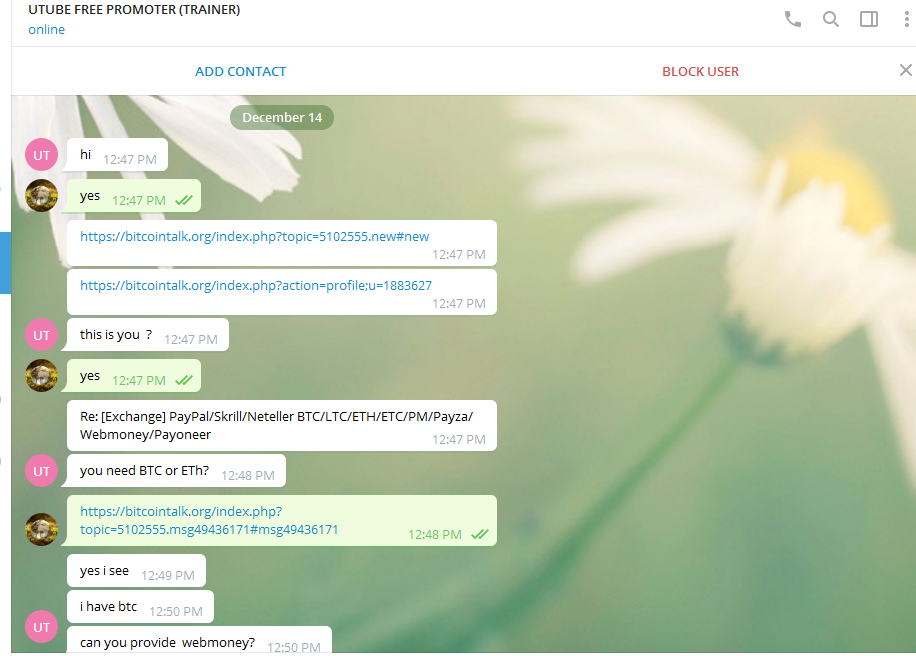Click the 12:48 PM timestamp on 'you need BTC or ETh?'

click(248, 475)
